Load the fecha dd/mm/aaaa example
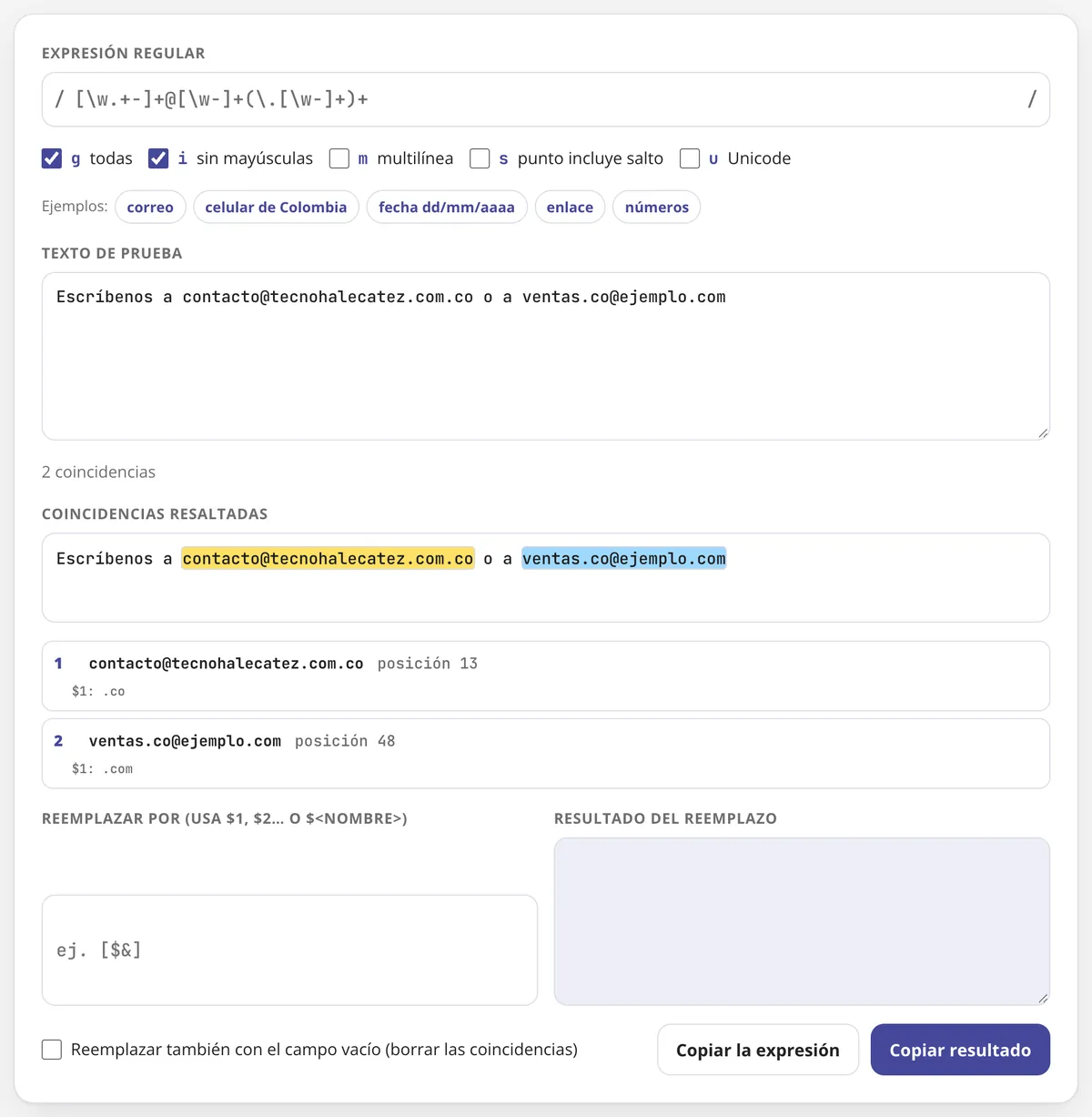 tap(447, 207)
